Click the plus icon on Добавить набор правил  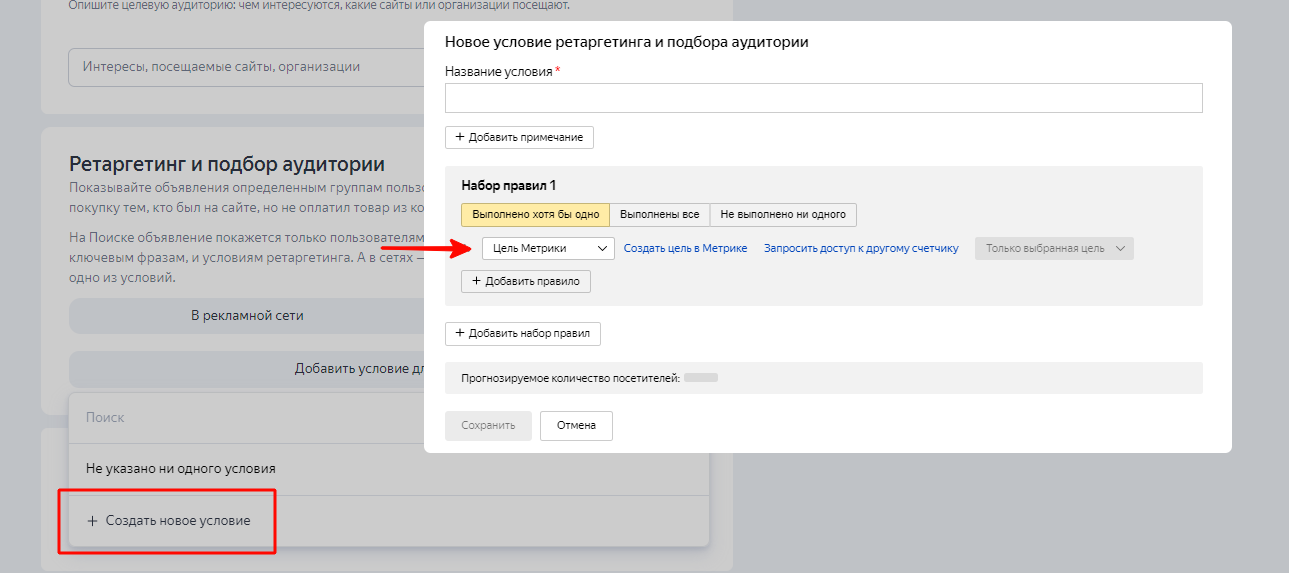click(460, 333)
